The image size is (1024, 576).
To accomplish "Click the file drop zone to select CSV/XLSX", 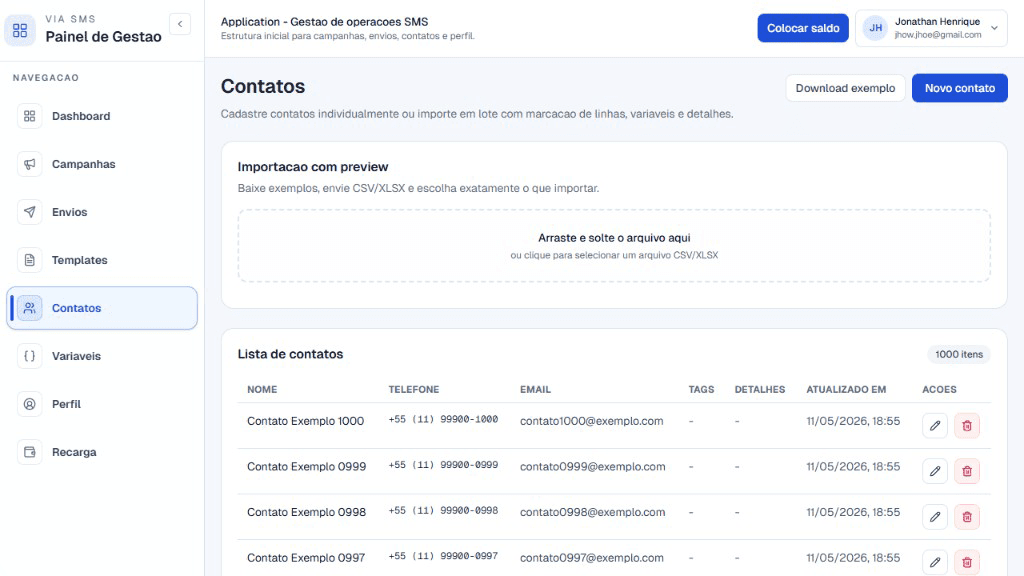I will tap(614, 246).
